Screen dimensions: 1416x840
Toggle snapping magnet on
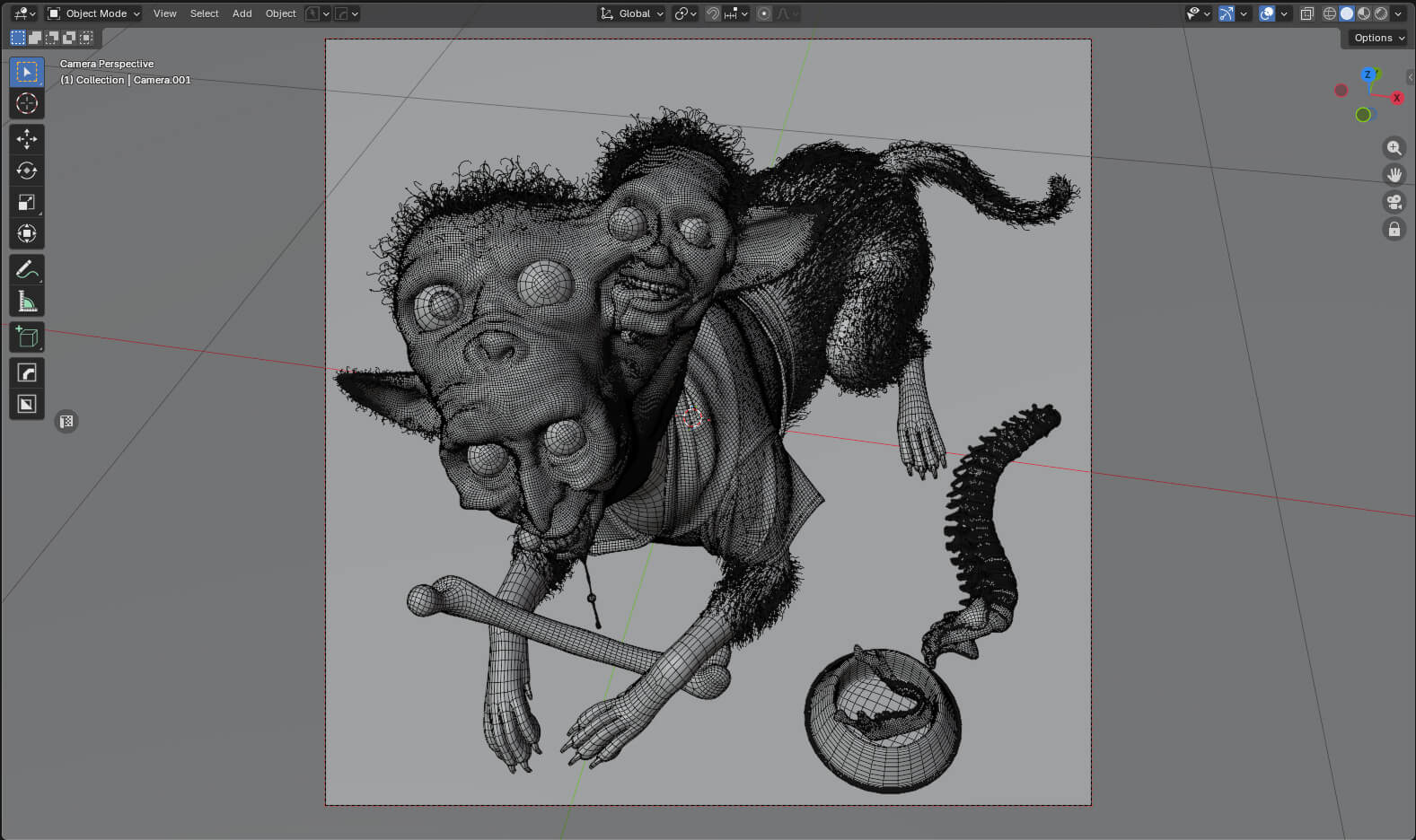coord(713,13)
